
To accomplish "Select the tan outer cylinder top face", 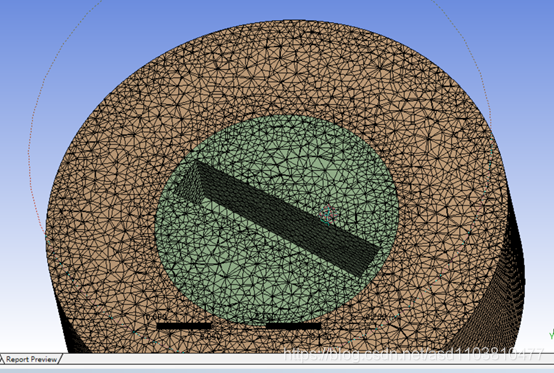I will [276, 71].
